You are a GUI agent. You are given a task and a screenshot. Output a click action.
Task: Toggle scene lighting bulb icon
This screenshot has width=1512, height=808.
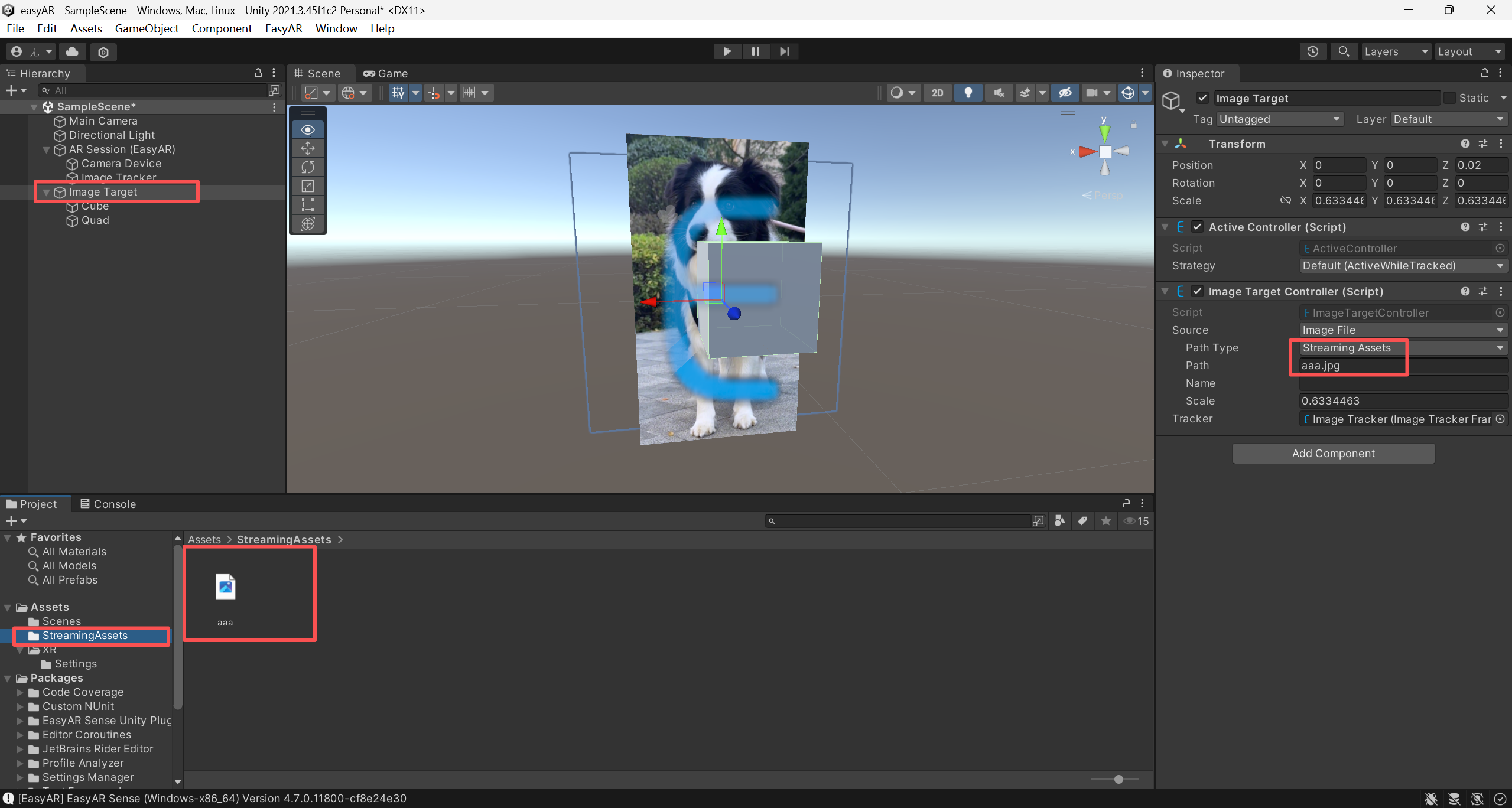pos(968,93)
